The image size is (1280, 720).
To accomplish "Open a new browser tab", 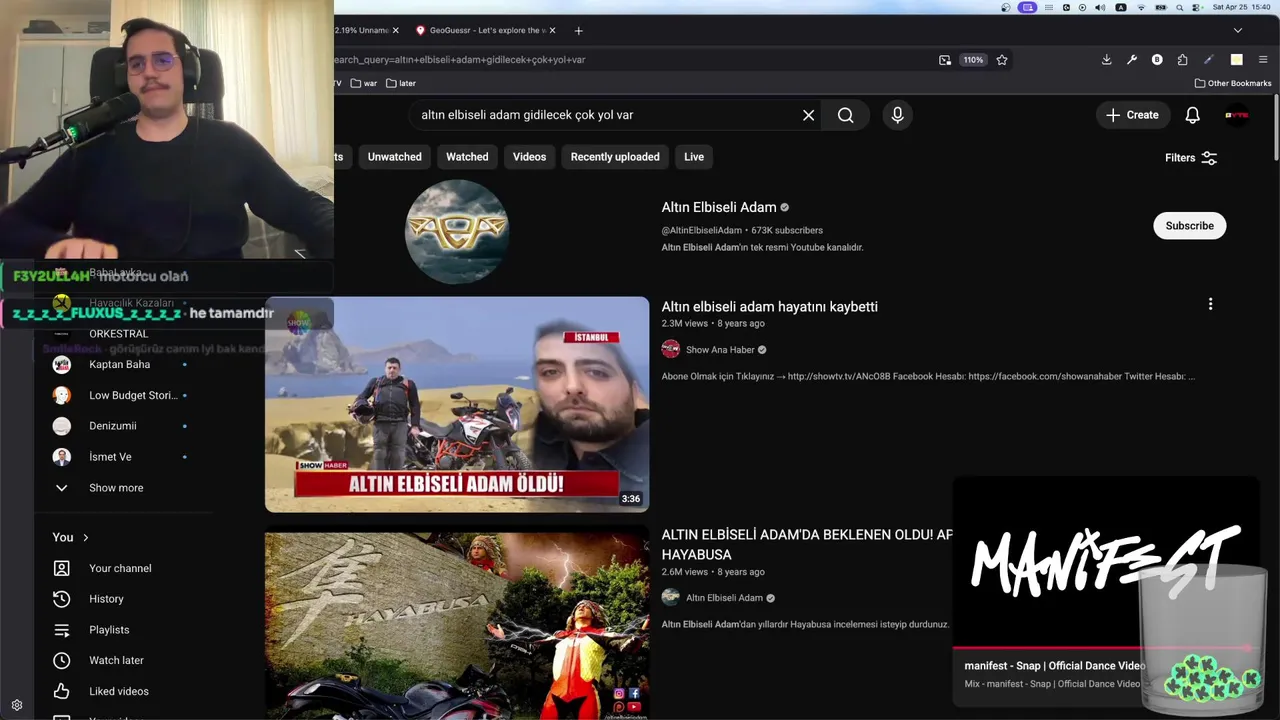I will click(x=578, y=31).
